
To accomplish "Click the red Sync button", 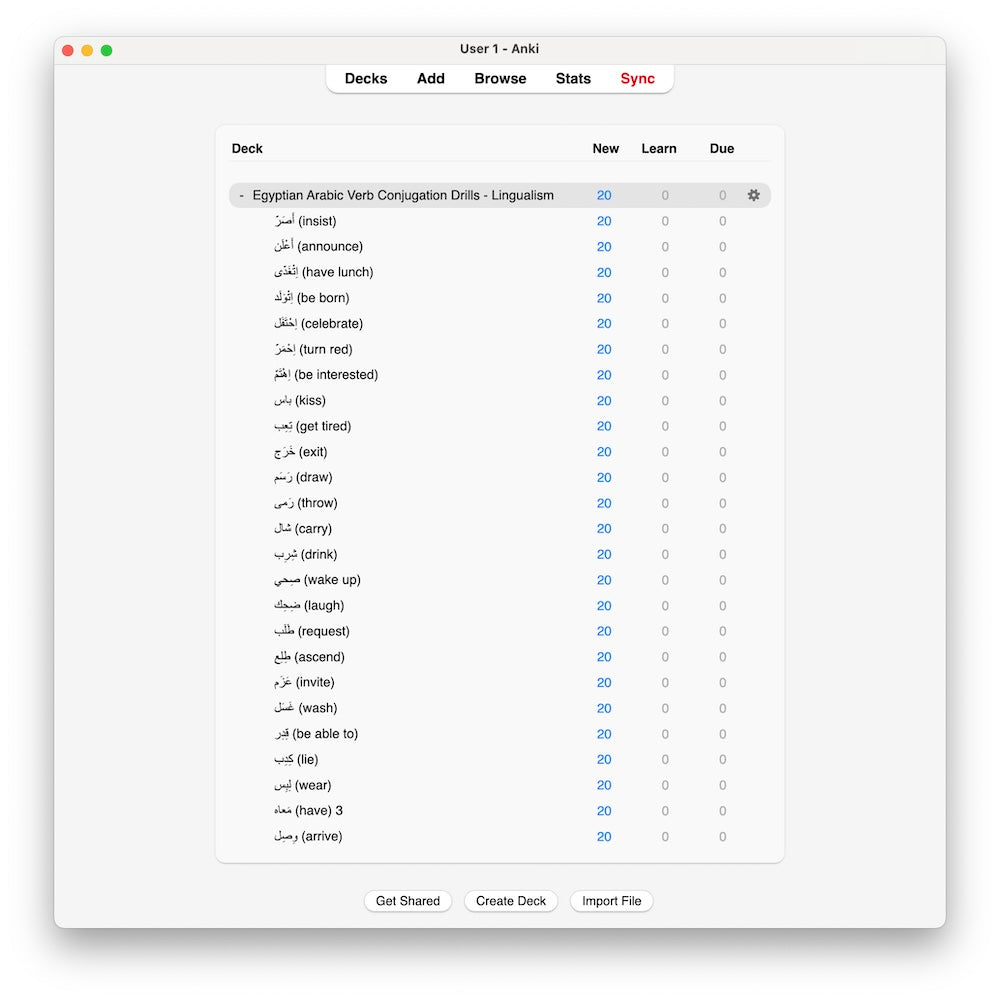I will 637,79.
